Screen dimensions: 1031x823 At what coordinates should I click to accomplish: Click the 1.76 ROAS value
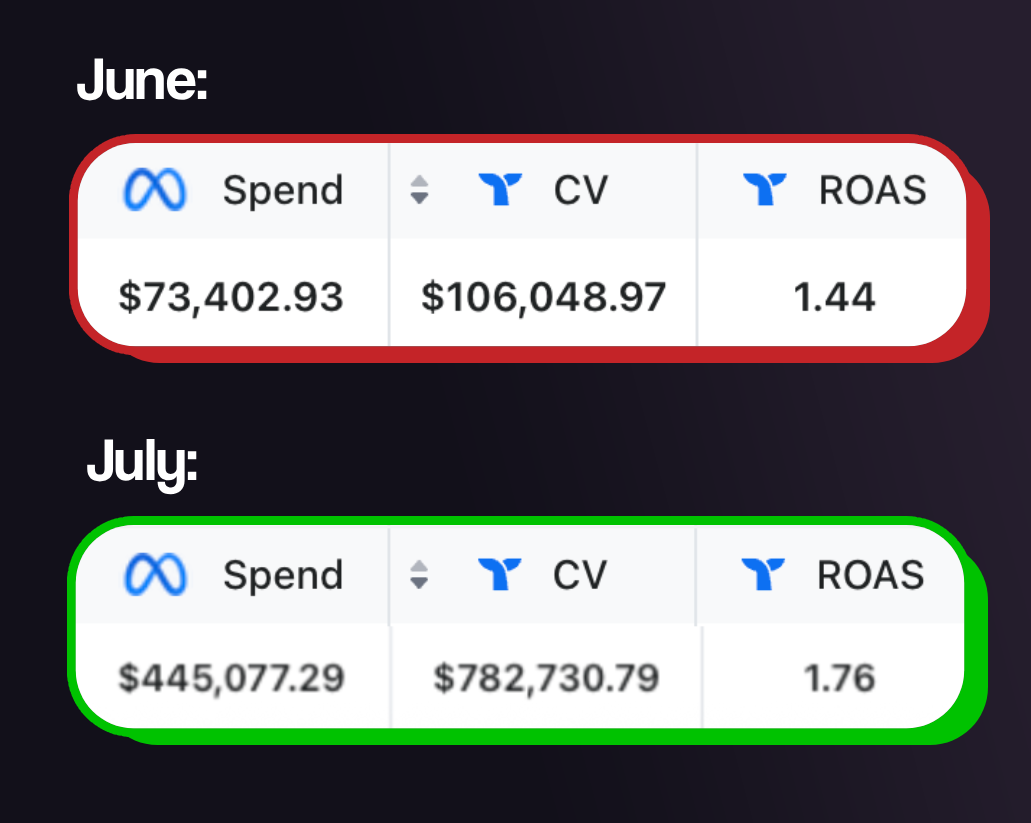click(840, 678)
